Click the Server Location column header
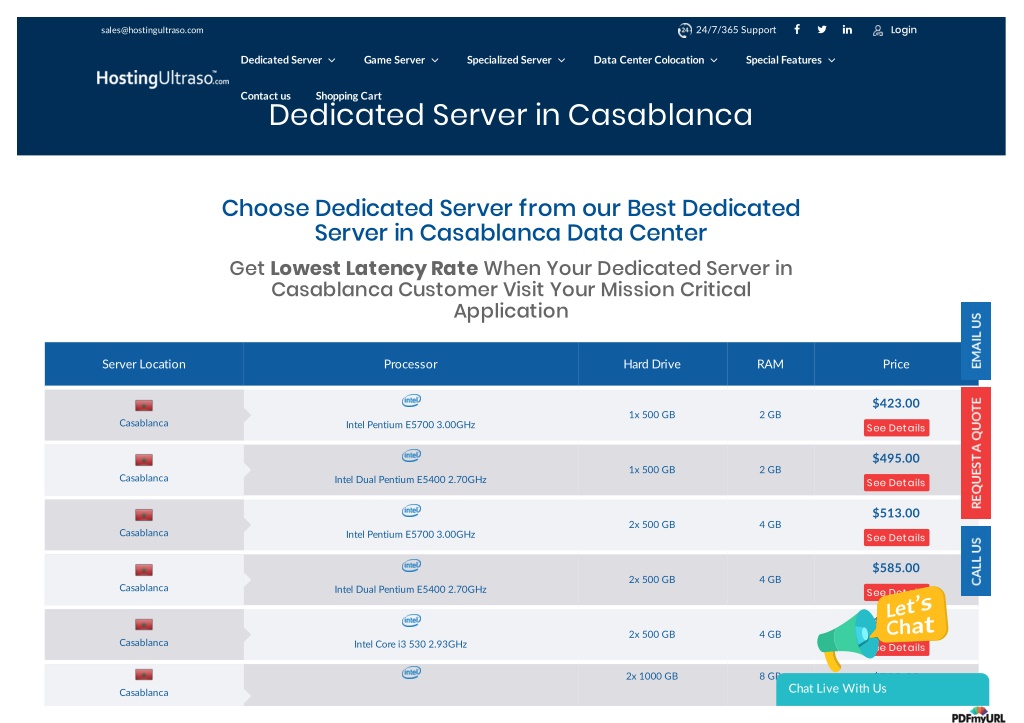This screenshot has height=723, width=1024. [144, 364]
